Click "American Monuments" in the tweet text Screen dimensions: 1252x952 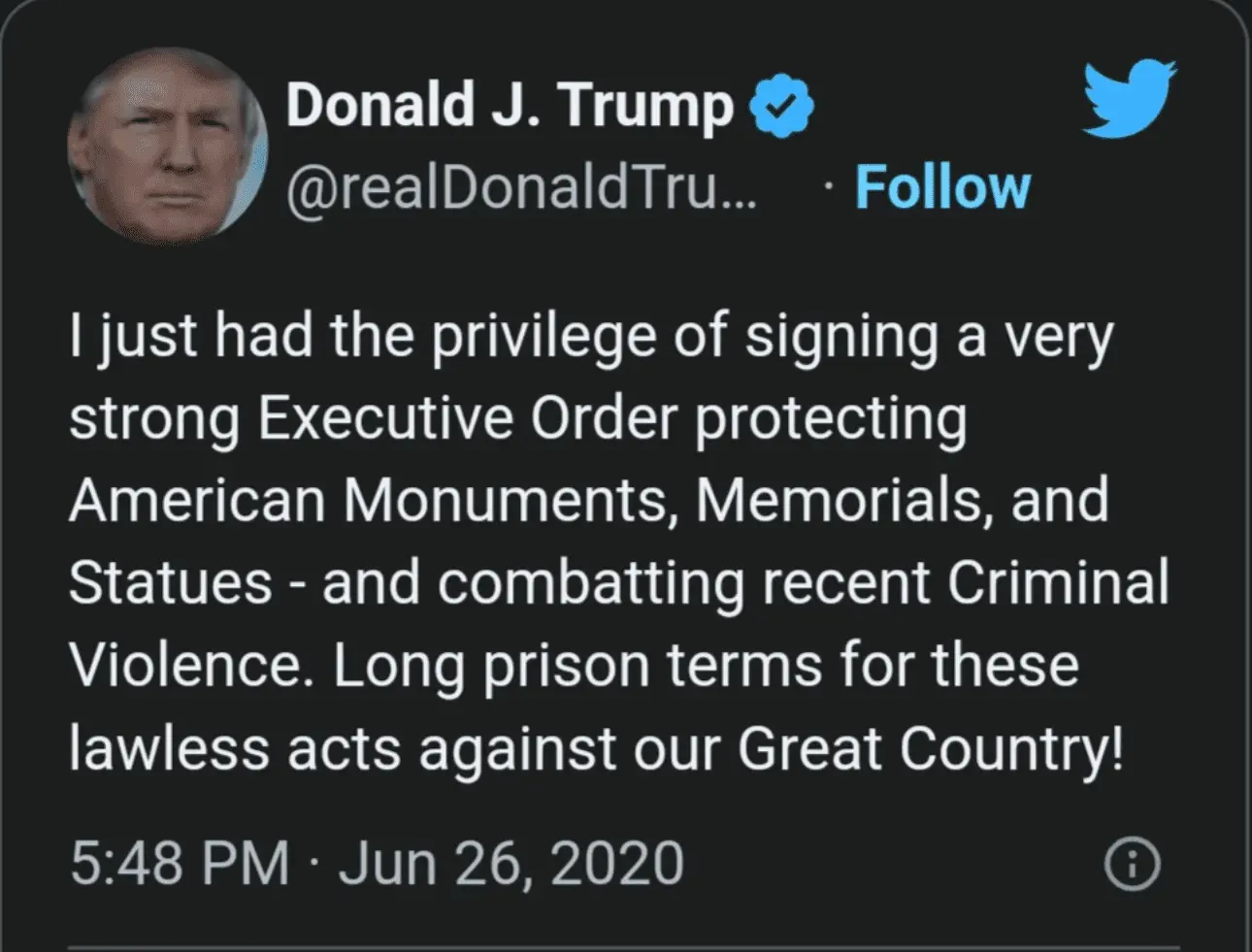(369, 501)
